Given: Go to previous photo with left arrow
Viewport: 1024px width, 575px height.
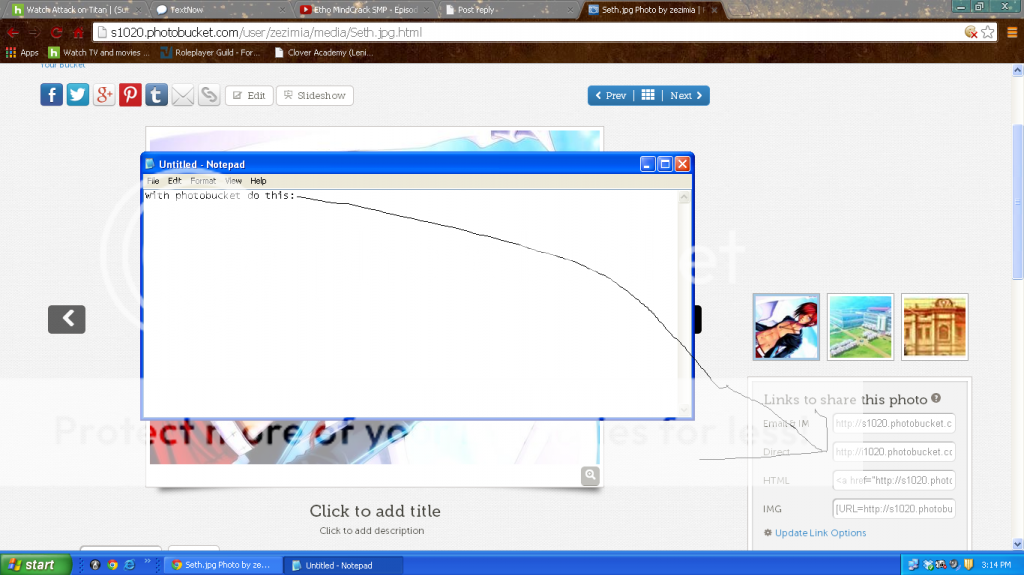Looking at the screenshot, I should [x=66, y=319].
